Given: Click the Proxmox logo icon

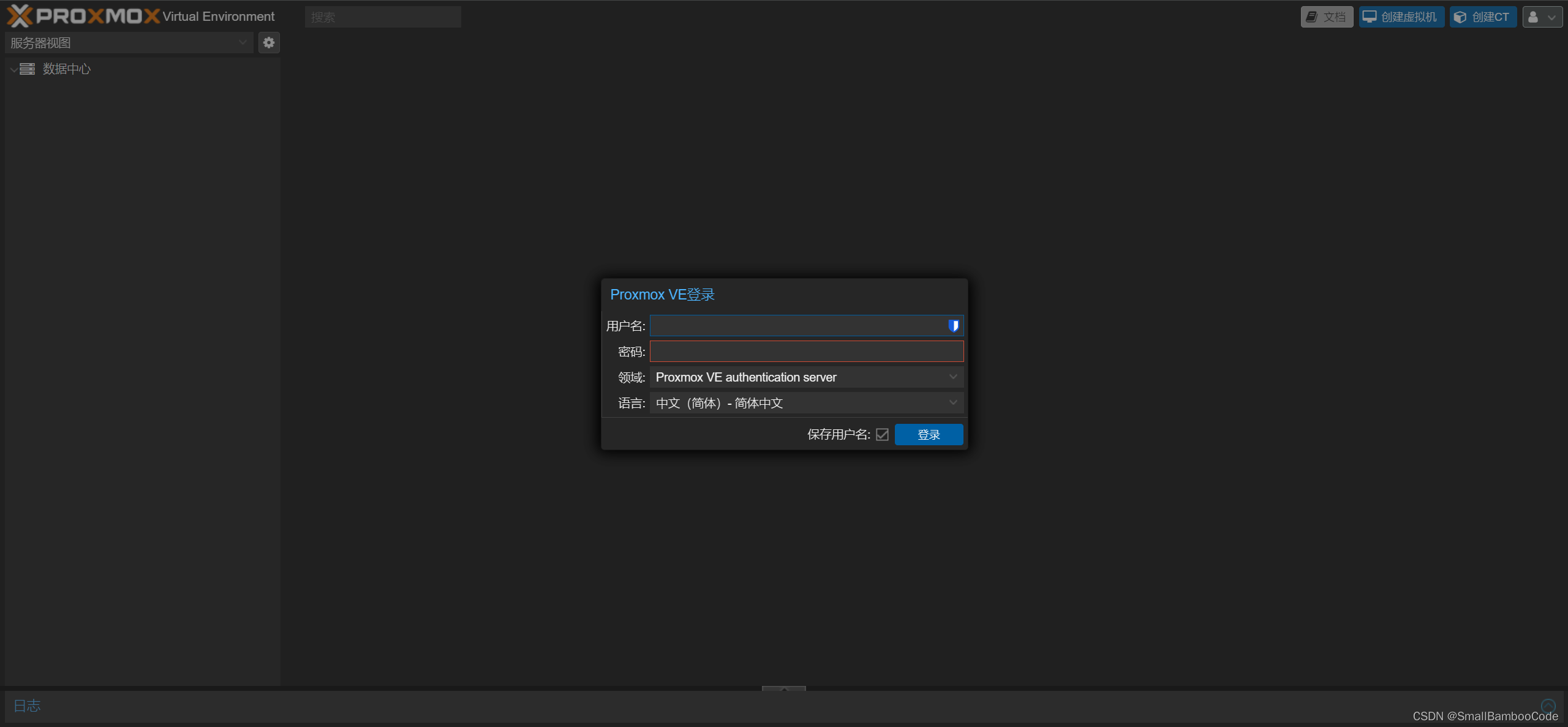Looking at the screenshot, I should coord(20,16).
